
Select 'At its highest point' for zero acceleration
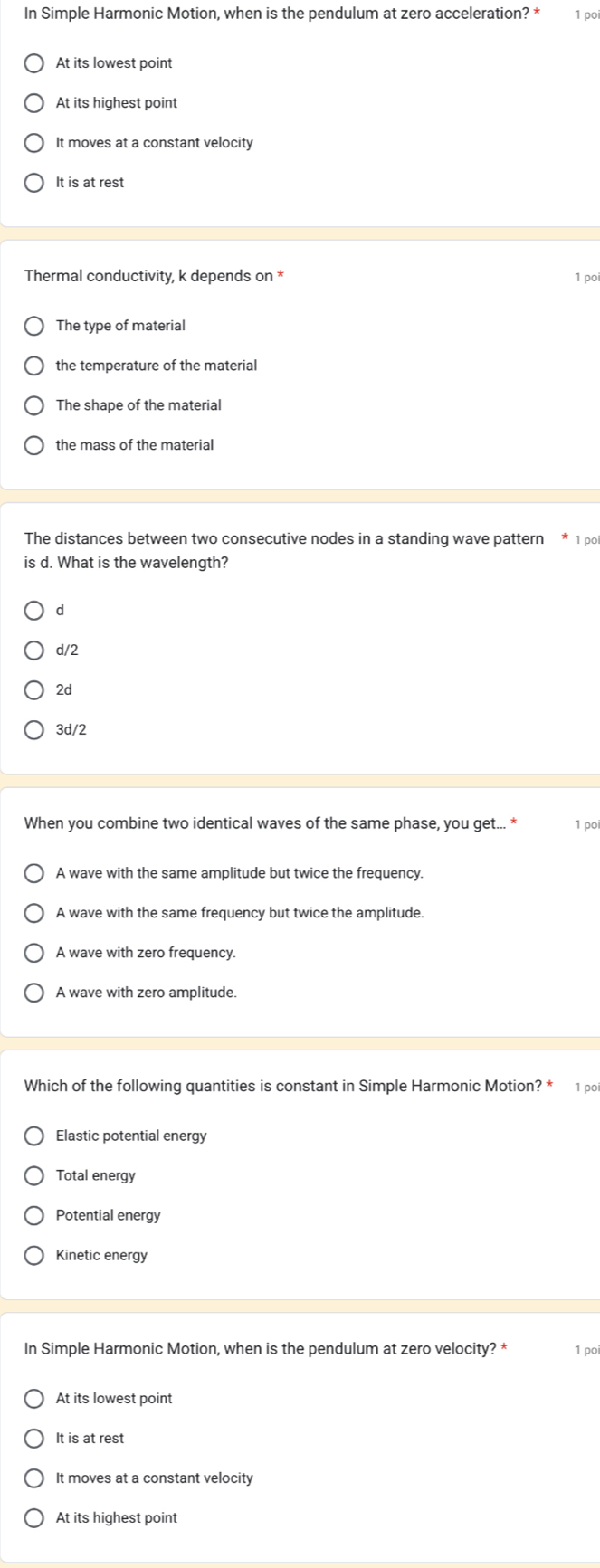(x=33, y=103)
